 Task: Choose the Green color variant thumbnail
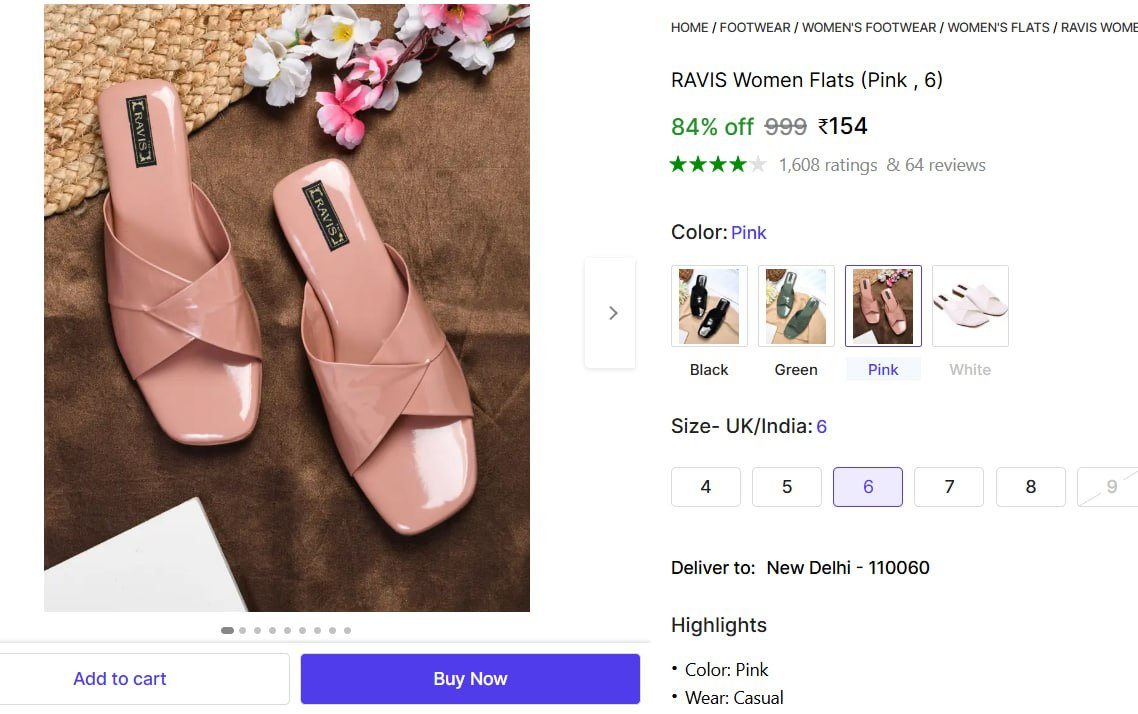coord(796,306)
